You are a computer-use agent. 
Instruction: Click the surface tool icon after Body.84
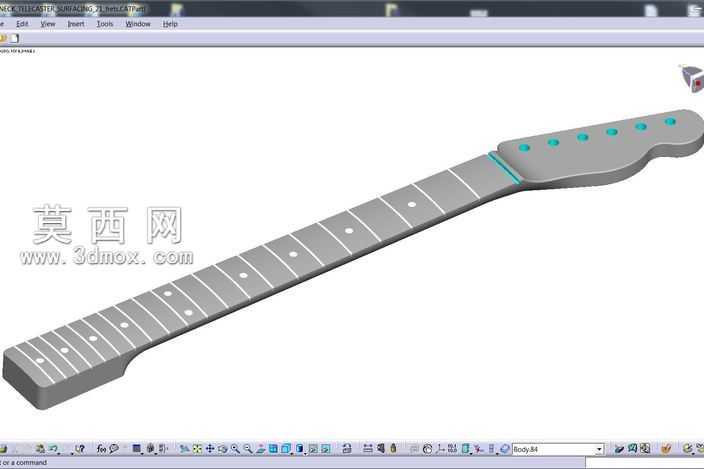tap(619, 448)
